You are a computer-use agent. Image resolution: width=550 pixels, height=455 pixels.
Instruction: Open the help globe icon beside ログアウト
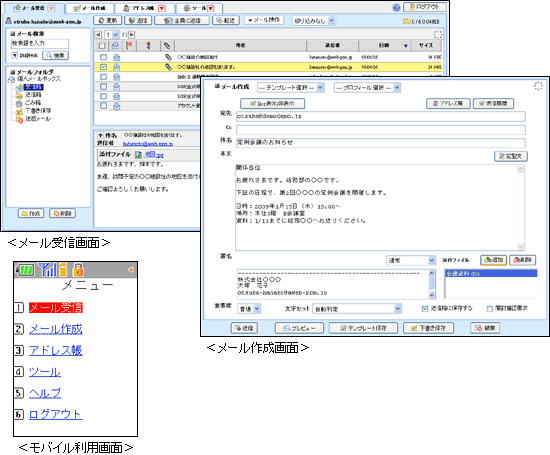[x=396, y=8]
